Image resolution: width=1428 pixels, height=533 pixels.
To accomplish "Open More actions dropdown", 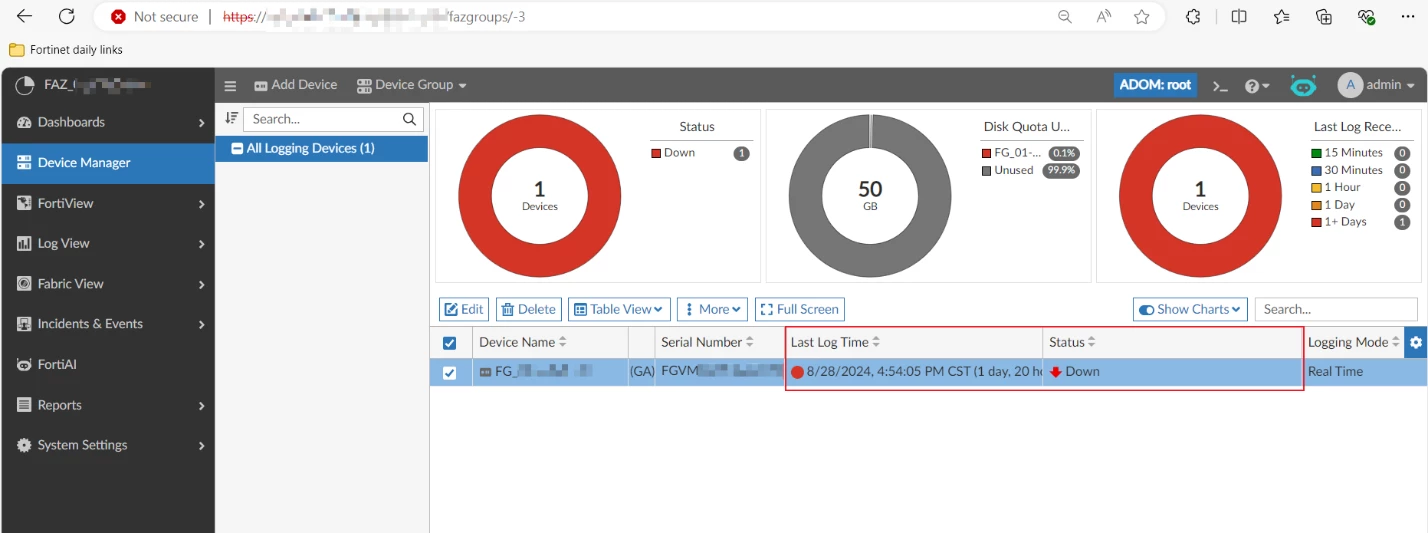I will tap(713, 309).
